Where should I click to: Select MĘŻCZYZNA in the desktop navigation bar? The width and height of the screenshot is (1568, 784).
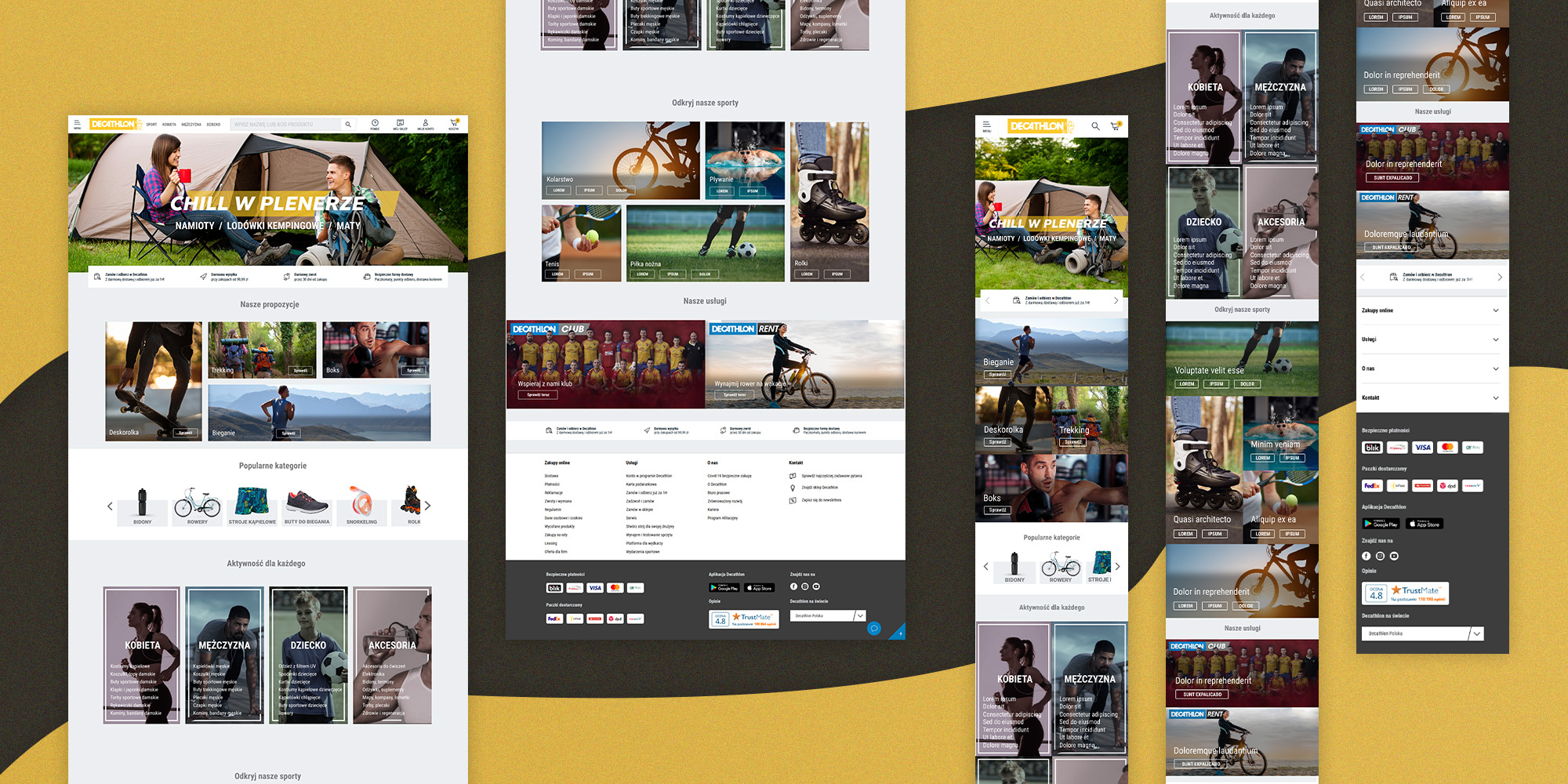[191, 125]
